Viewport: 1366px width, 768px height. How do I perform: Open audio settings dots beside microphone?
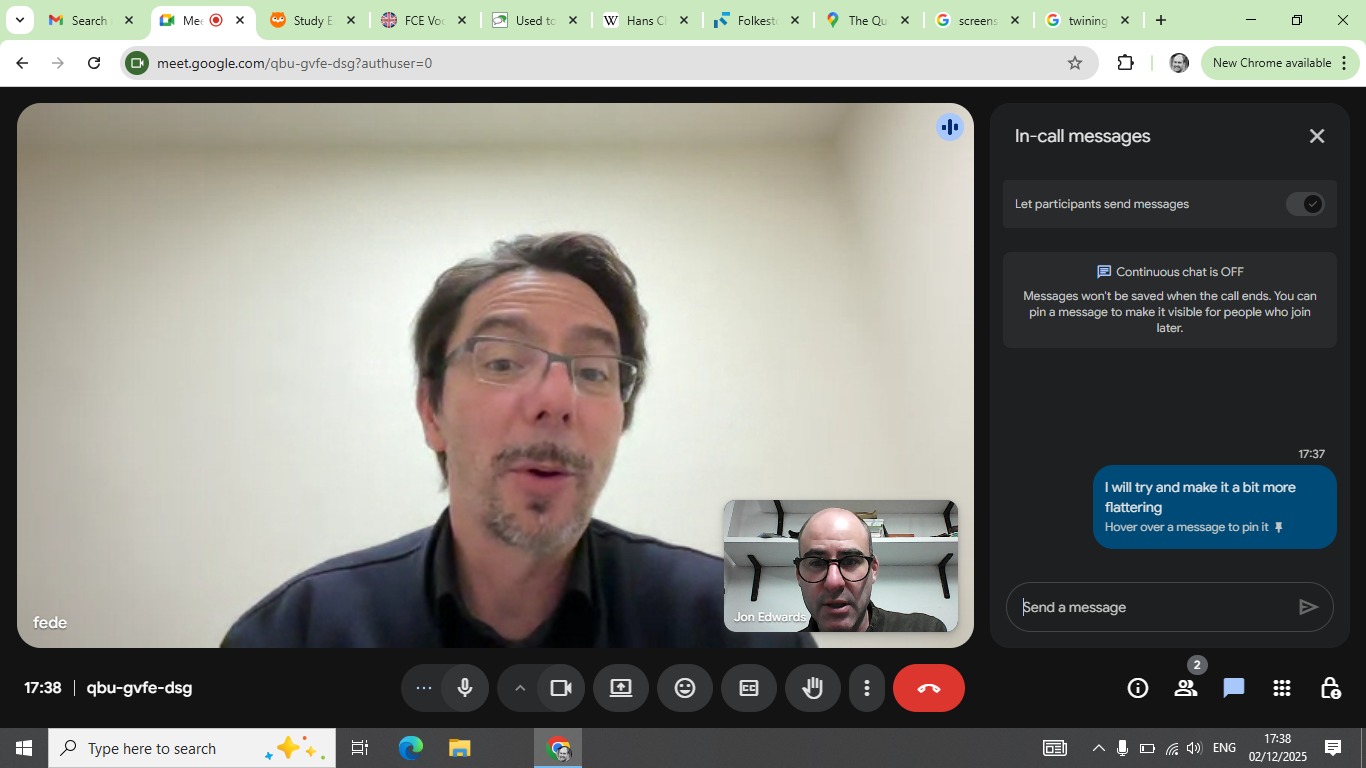point(424,688)
